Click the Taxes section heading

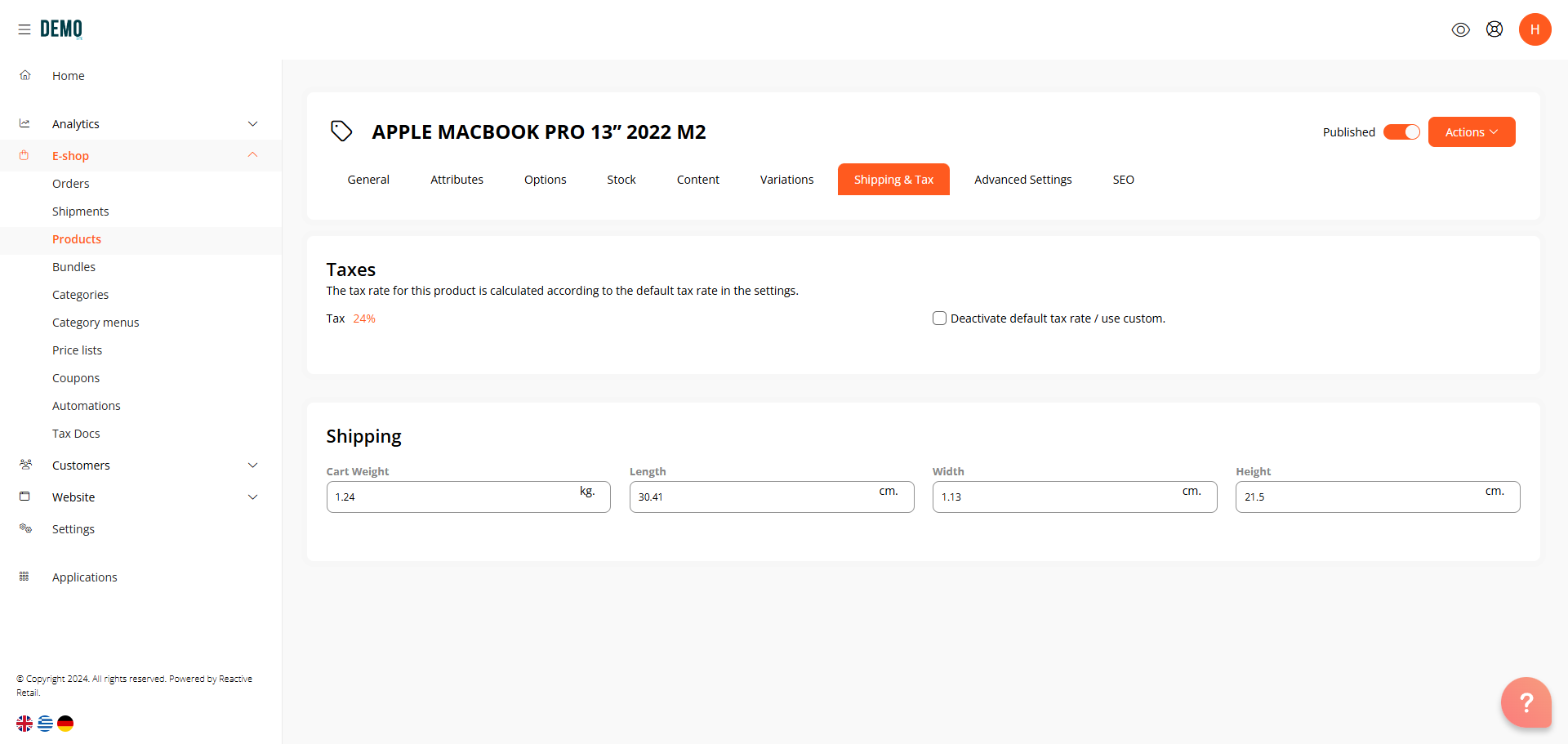tap(351, 270)
